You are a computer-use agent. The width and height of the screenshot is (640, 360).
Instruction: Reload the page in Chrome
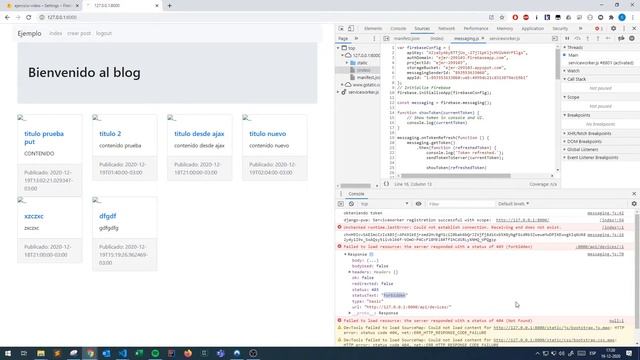point(29,17)
